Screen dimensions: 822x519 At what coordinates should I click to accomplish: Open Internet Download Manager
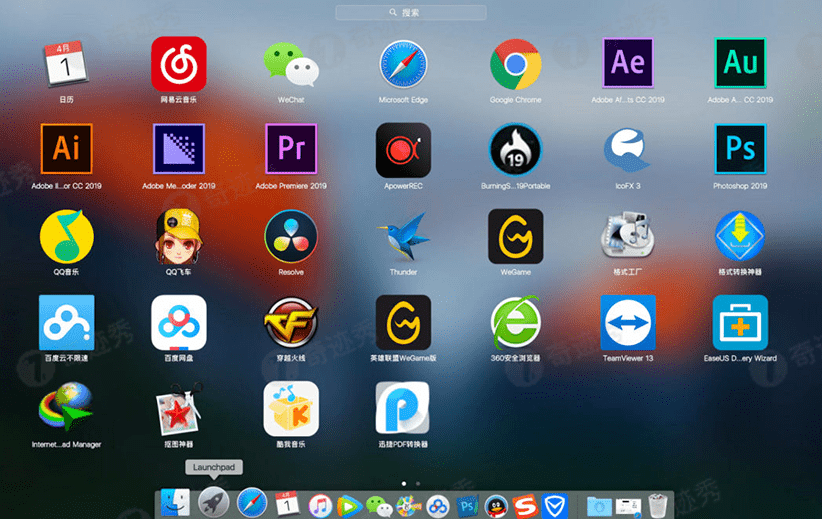coord(67,408)
